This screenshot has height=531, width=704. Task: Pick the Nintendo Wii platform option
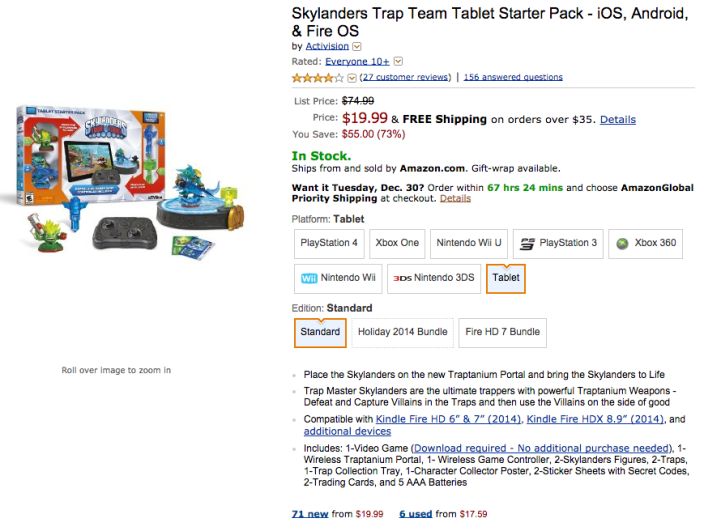point(336,277)
